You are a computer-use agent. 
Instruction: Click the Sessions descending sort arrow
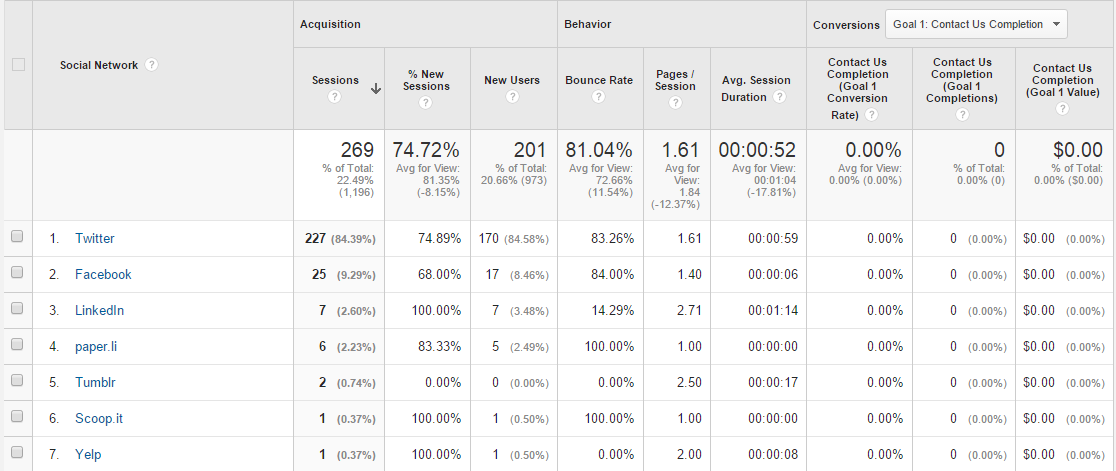point(376,88)
